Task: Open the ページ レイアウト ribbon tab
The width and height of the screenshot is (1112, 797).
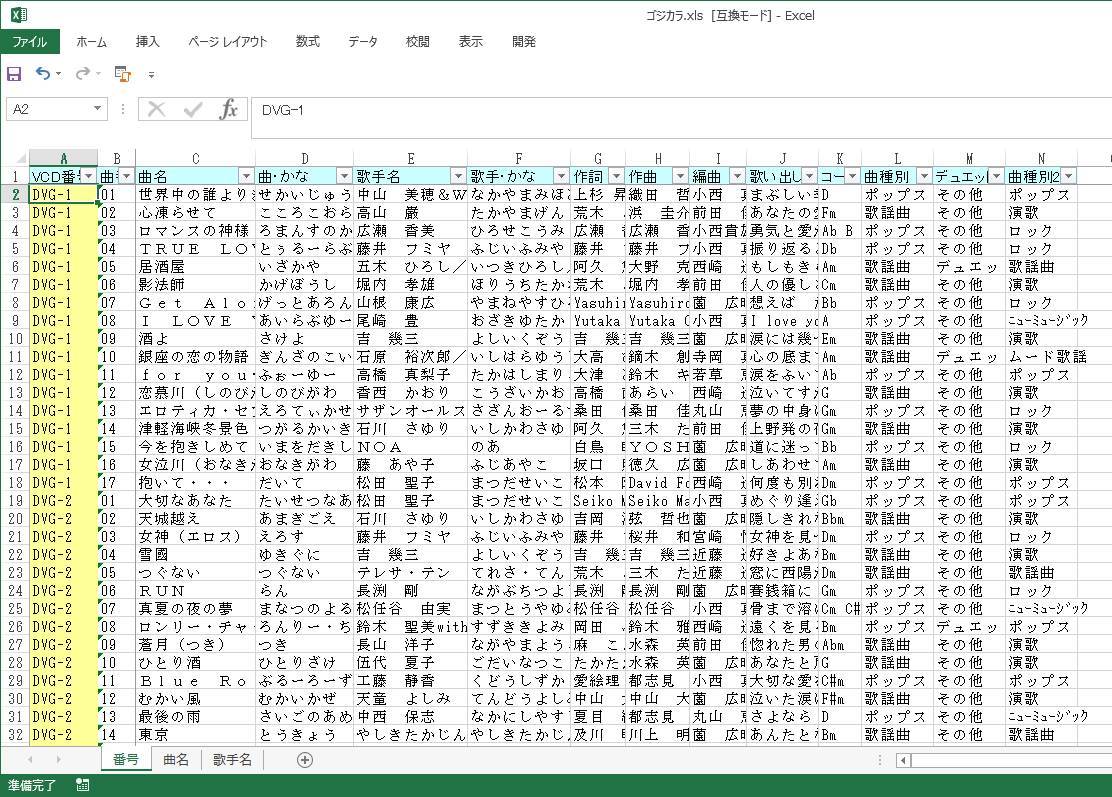Action: tap(228, 42)
